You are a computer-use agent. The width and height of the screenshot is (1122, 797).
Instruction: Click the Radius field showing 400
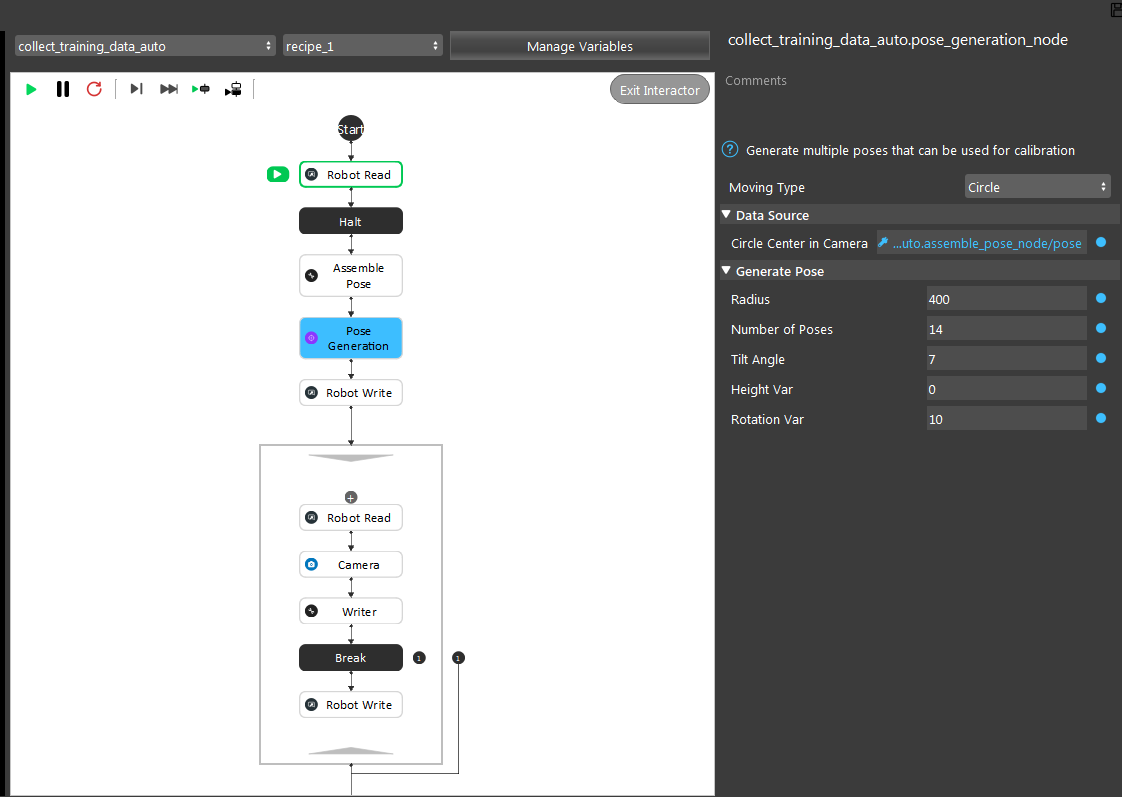[x=1007, y=299]
